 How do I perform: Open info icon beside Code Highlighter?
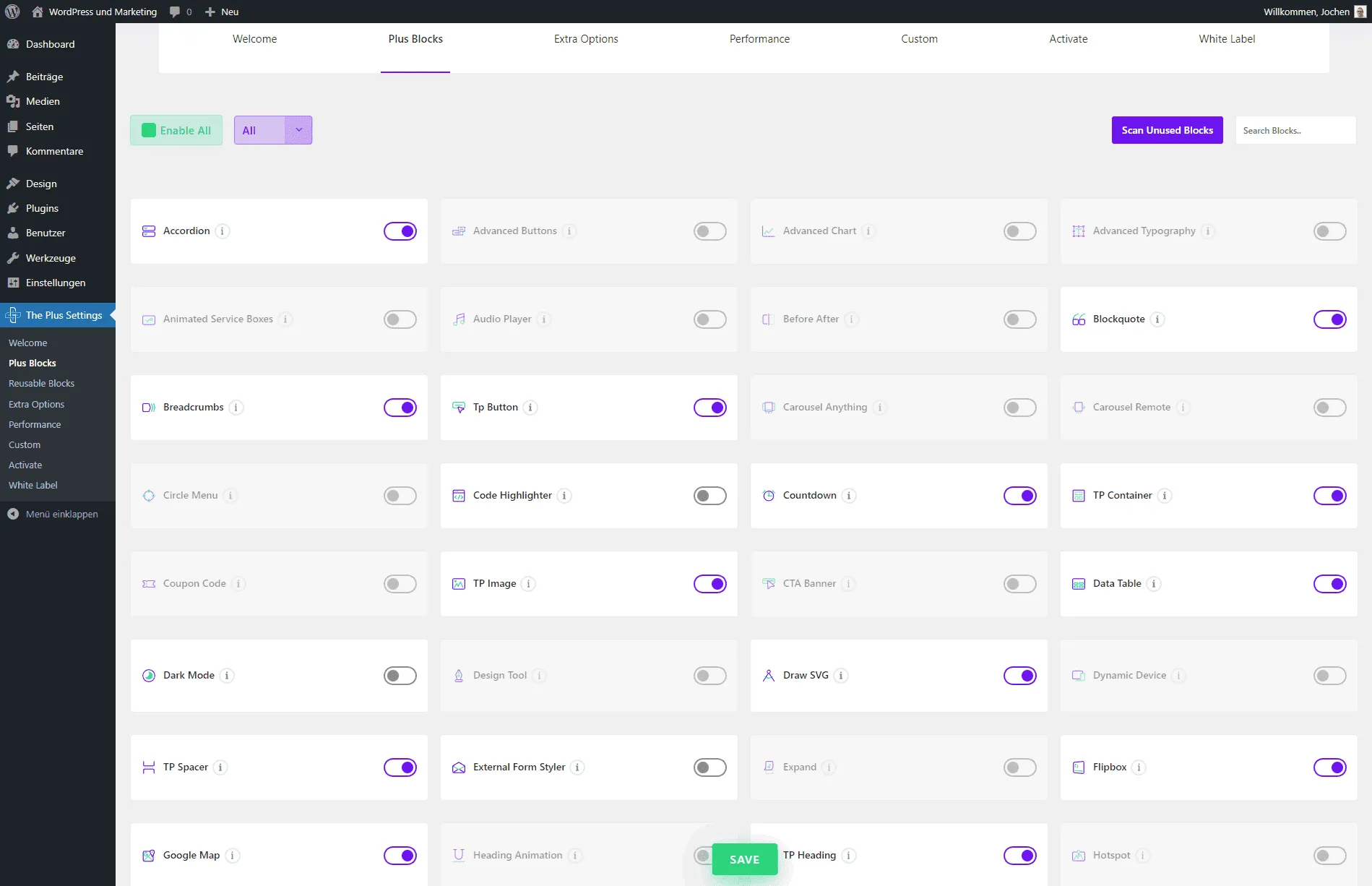pyautogui.click(x=564, y=496)
